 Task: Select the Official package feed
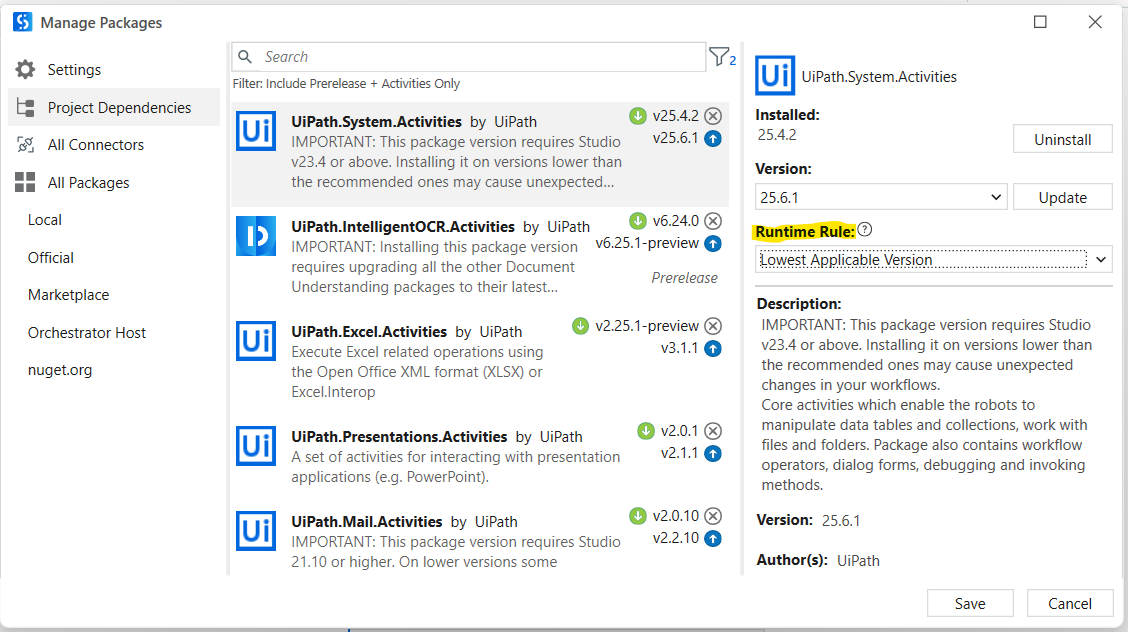point(50,257)
